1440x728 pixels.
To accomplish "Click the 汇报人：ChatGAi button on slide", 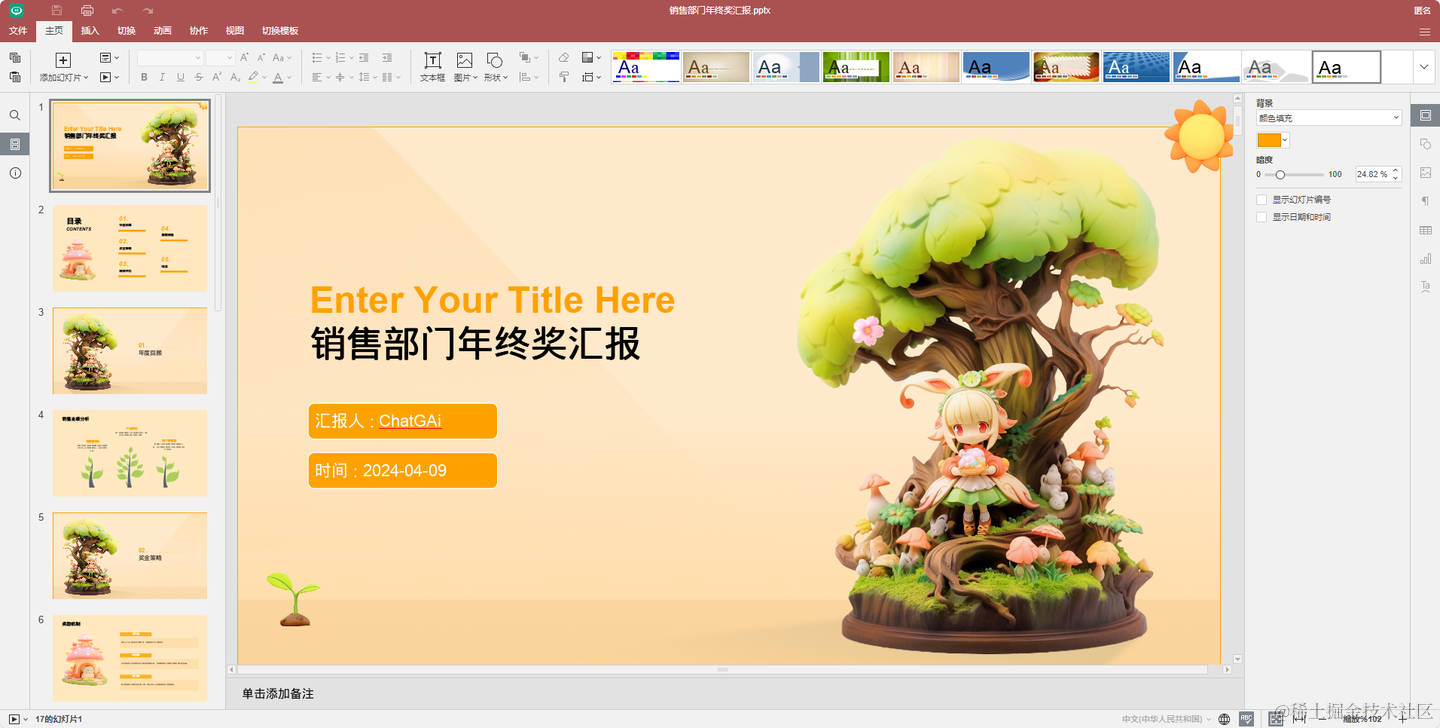I will (x=403, y=421).
